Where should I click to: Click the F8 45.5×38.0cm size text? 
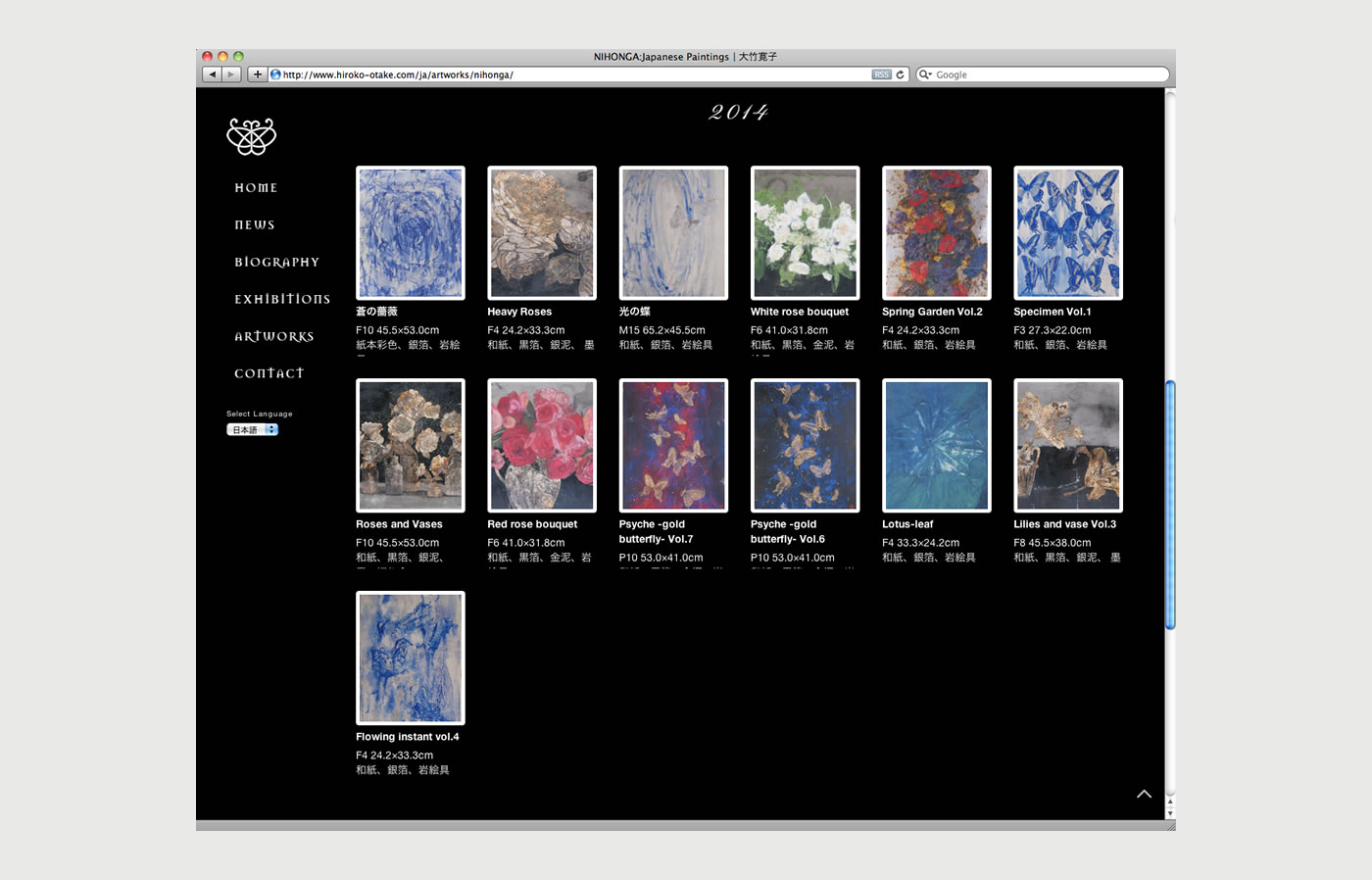tap(1053, 543)
